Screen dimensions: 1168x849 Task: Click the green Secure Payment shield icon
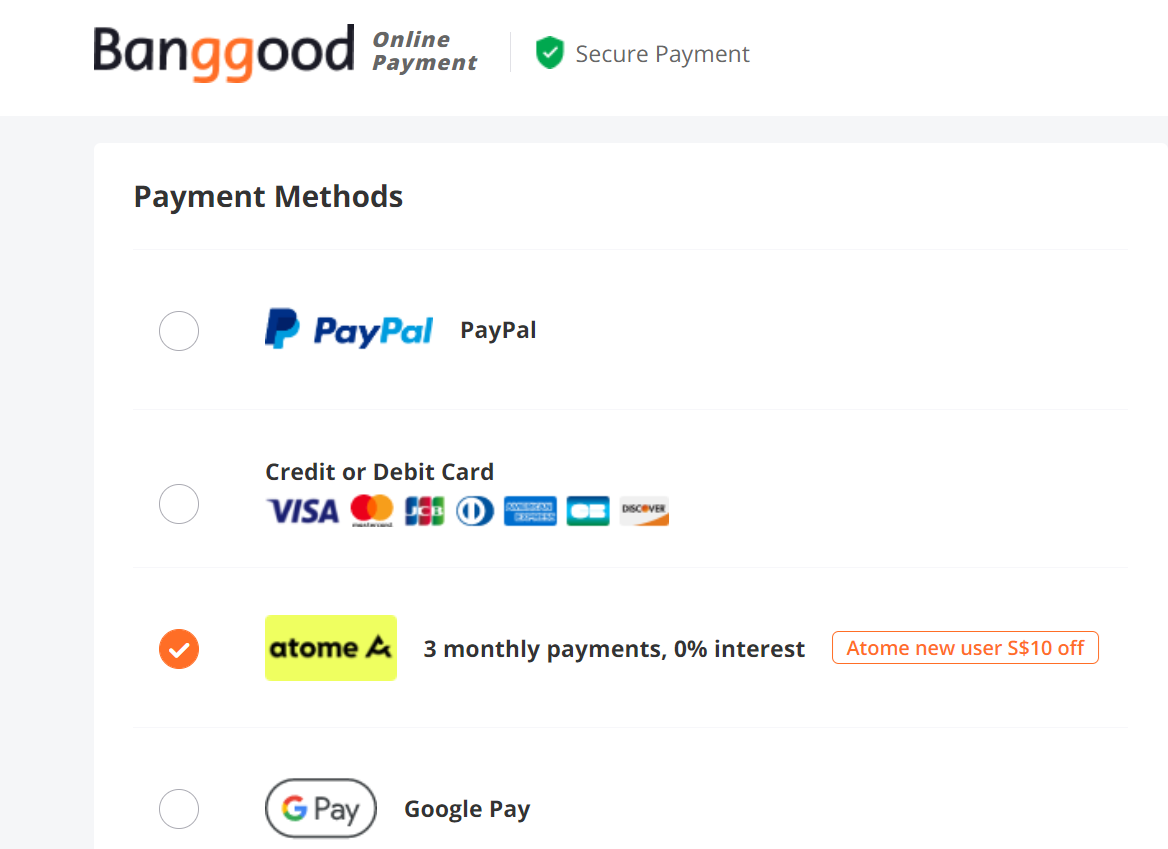point(549,53)
